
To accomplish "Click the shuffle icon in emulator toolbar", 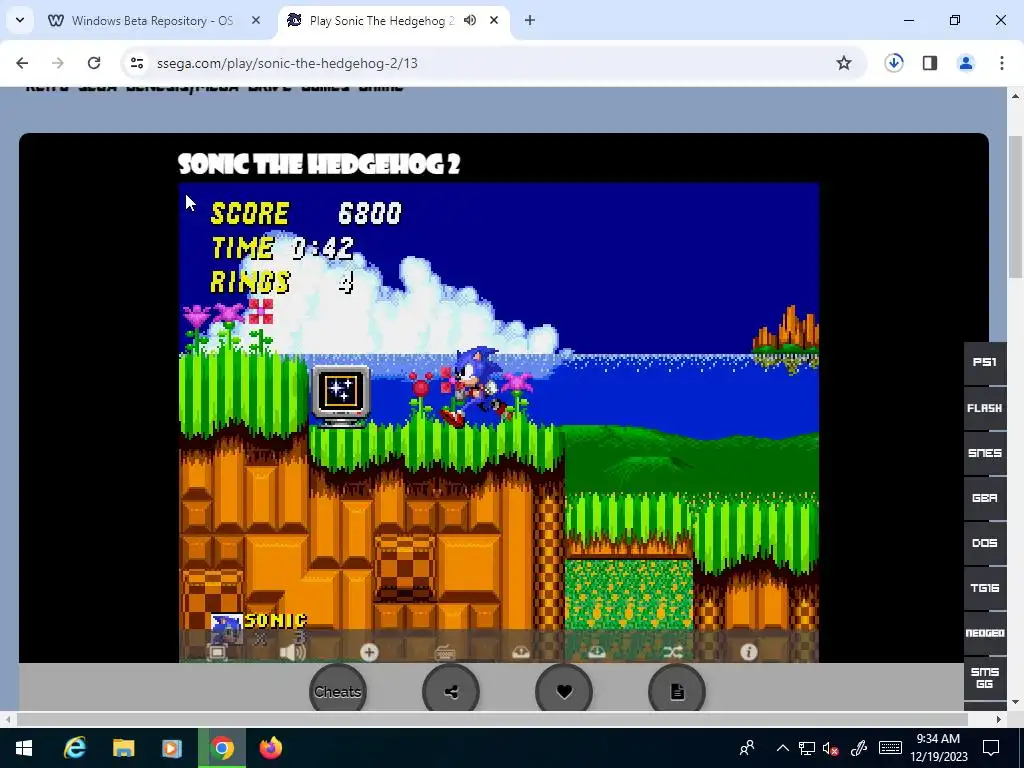I will (x=673, y=652).
